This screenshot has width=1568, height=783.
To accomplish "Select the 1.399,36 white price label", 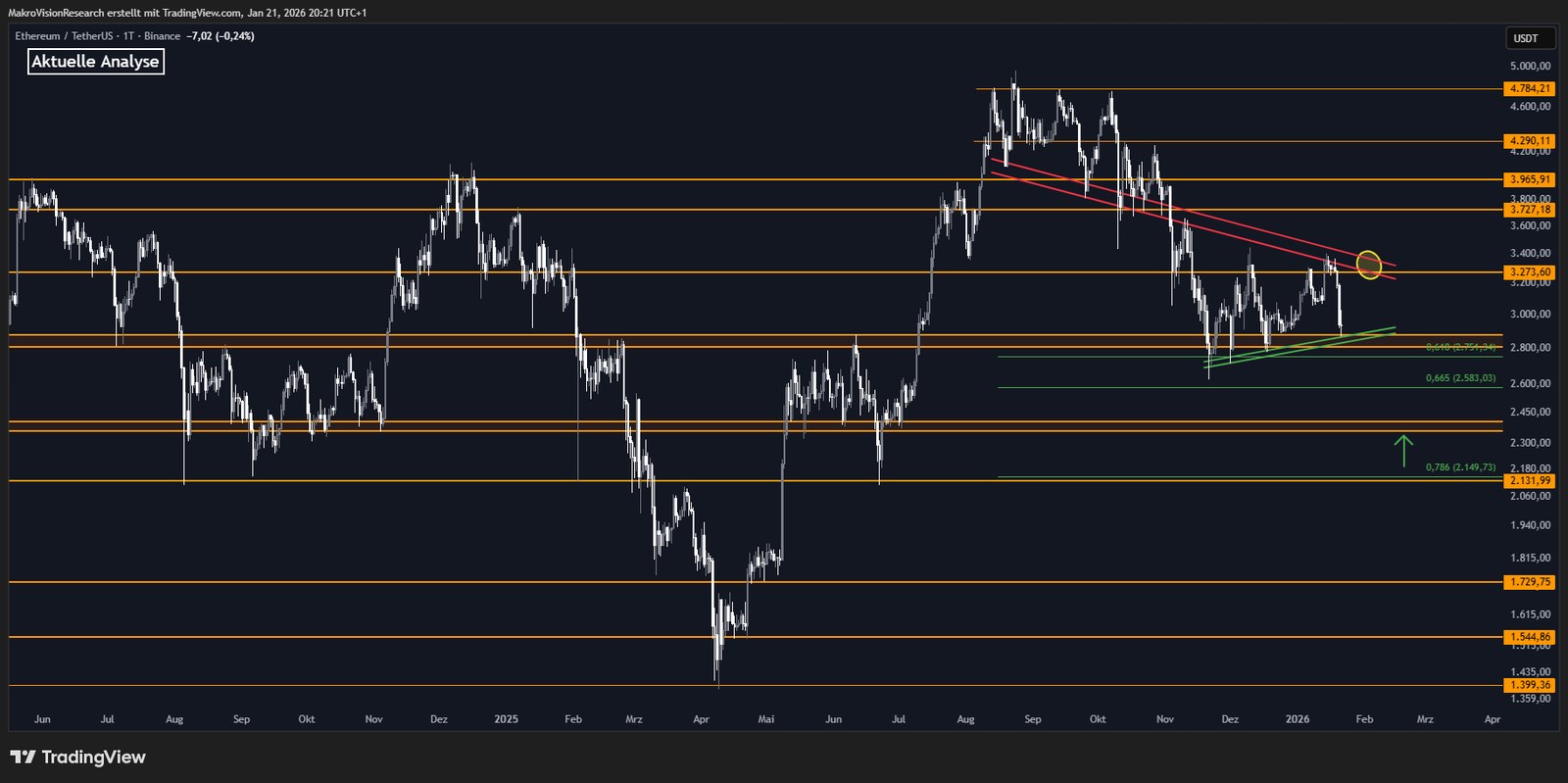I will (x=1530, y=685).
